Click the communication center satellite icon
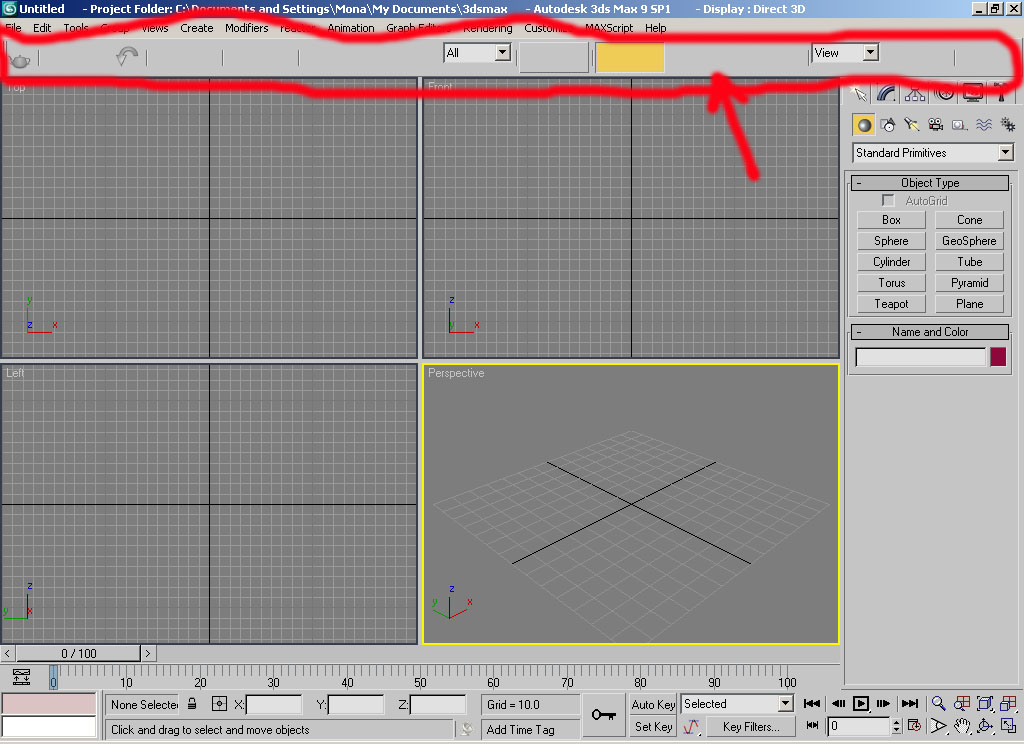This screenshot has height=744, width=1024. [x=466, y=729]
